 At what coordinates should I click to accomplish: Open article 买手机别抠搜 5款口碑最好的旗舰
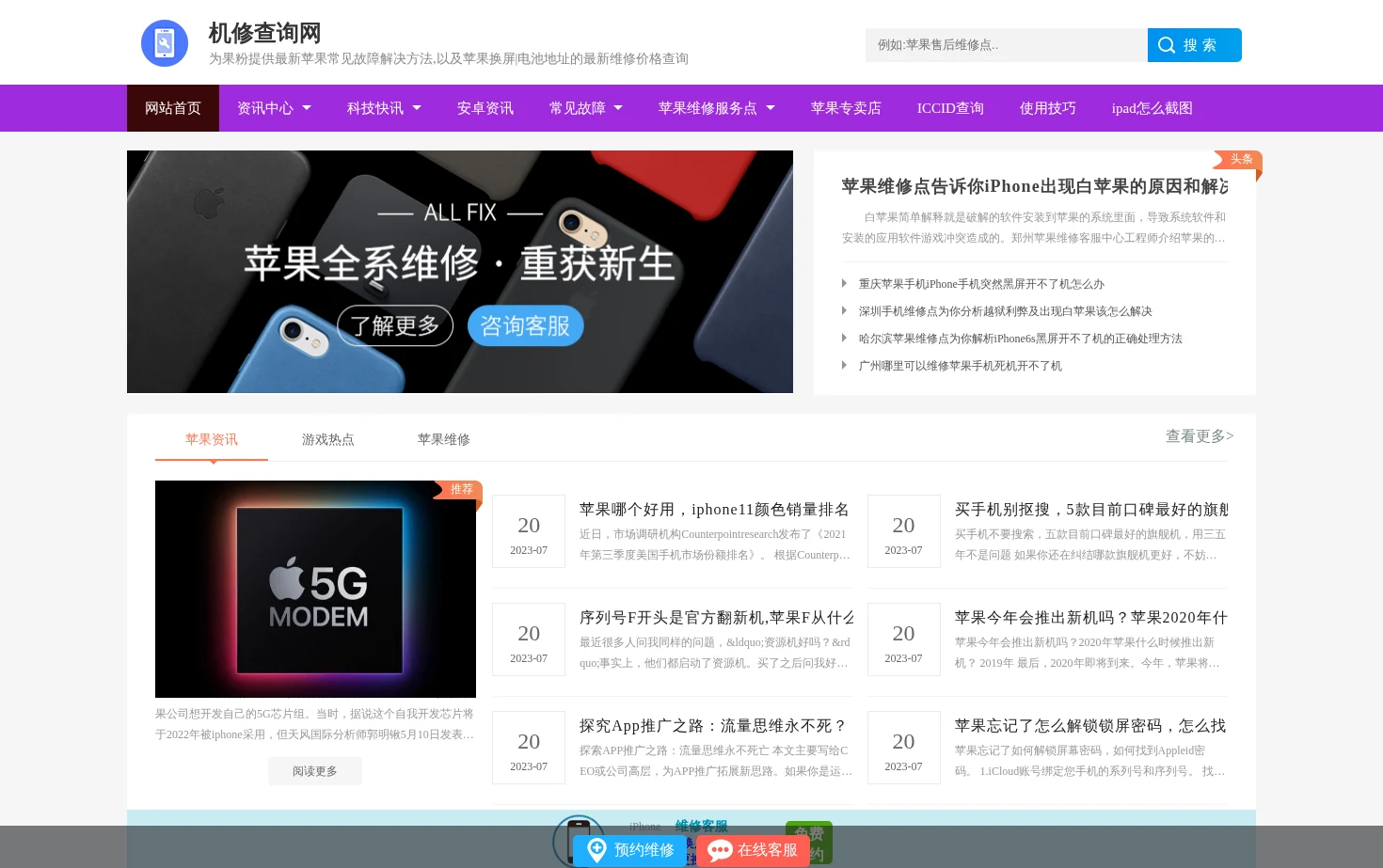click(1091, 510)
